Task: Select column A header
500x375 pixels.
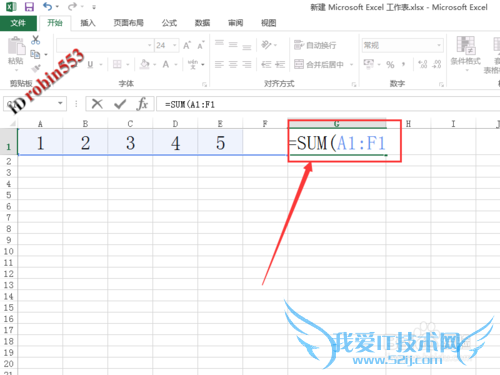Action: pyautogui.click(x=40, y=124)
